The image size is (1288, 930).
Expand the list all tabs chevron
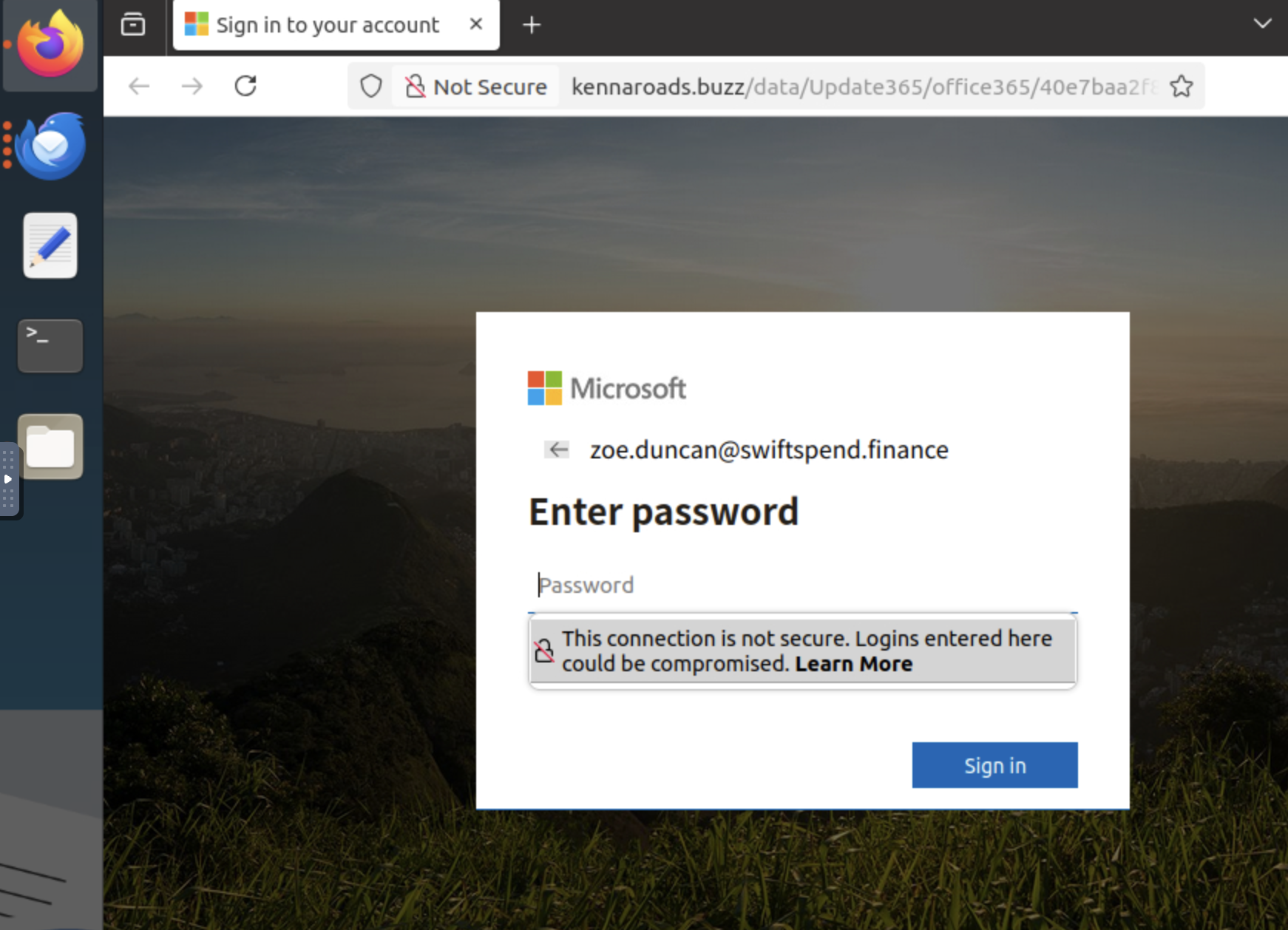1262,24
